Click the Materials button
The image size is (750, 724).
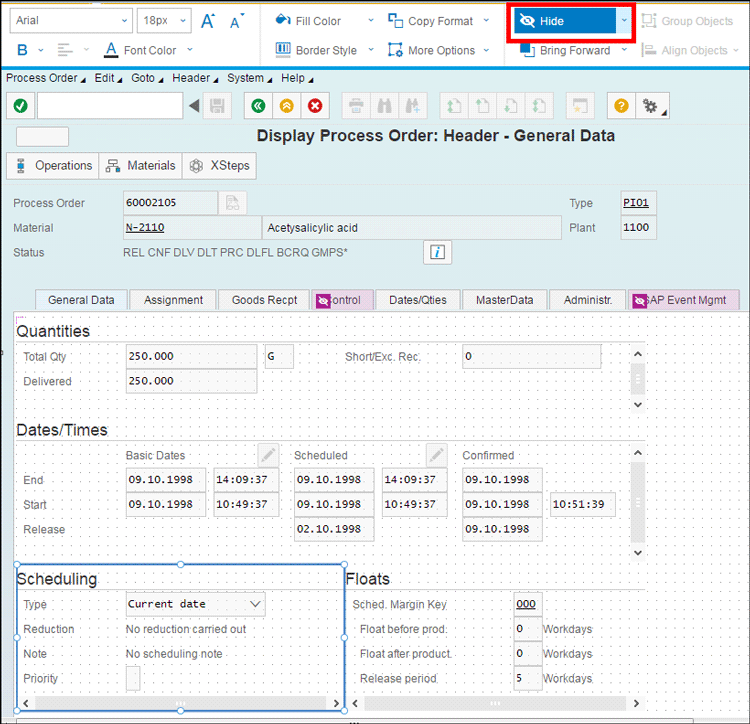[x=141, y=166]
